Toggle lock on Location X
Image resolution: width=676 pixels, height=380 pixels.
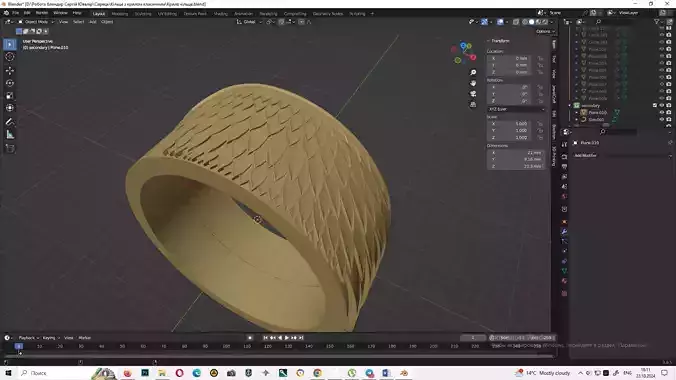540,58
